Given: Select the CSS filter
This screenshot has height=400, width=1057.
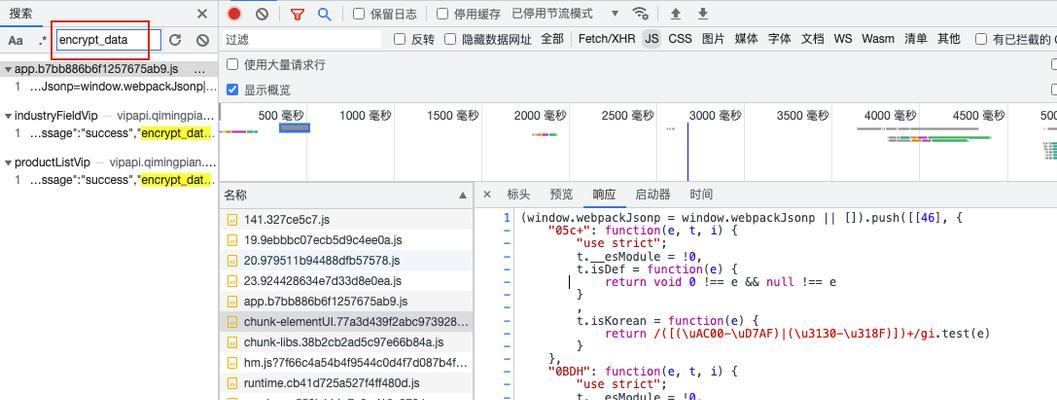Looking at the screenshot, I should click(680, 39).
